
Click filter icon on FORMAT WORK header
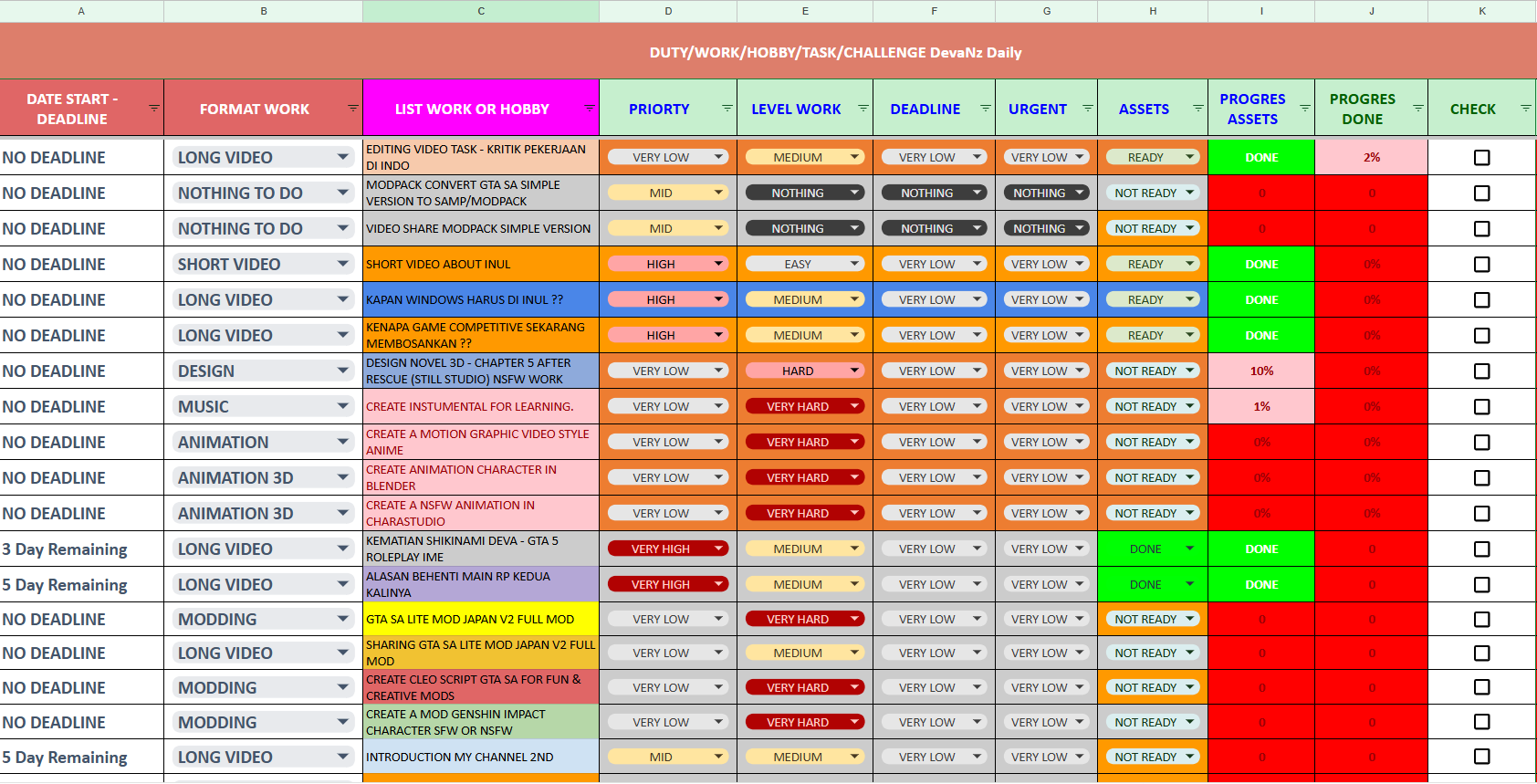[x=352, y=109]
